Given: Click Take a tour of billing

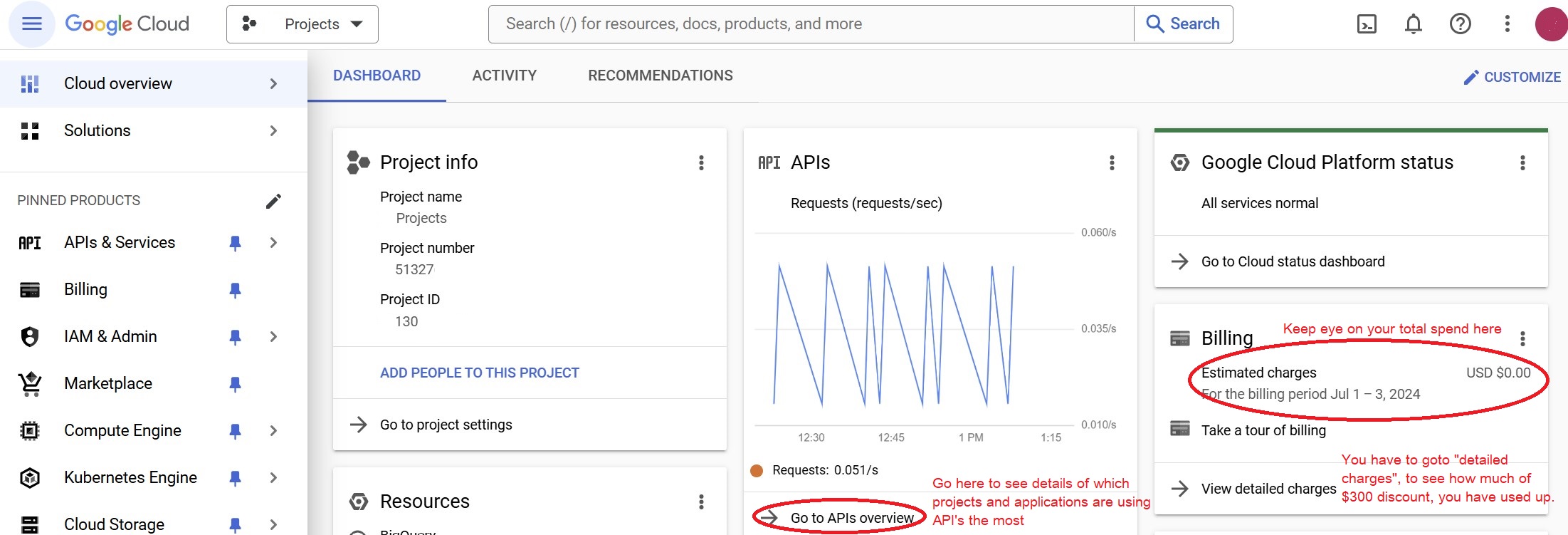Looking at the screenshot, I should click(x=1263, y=430).
